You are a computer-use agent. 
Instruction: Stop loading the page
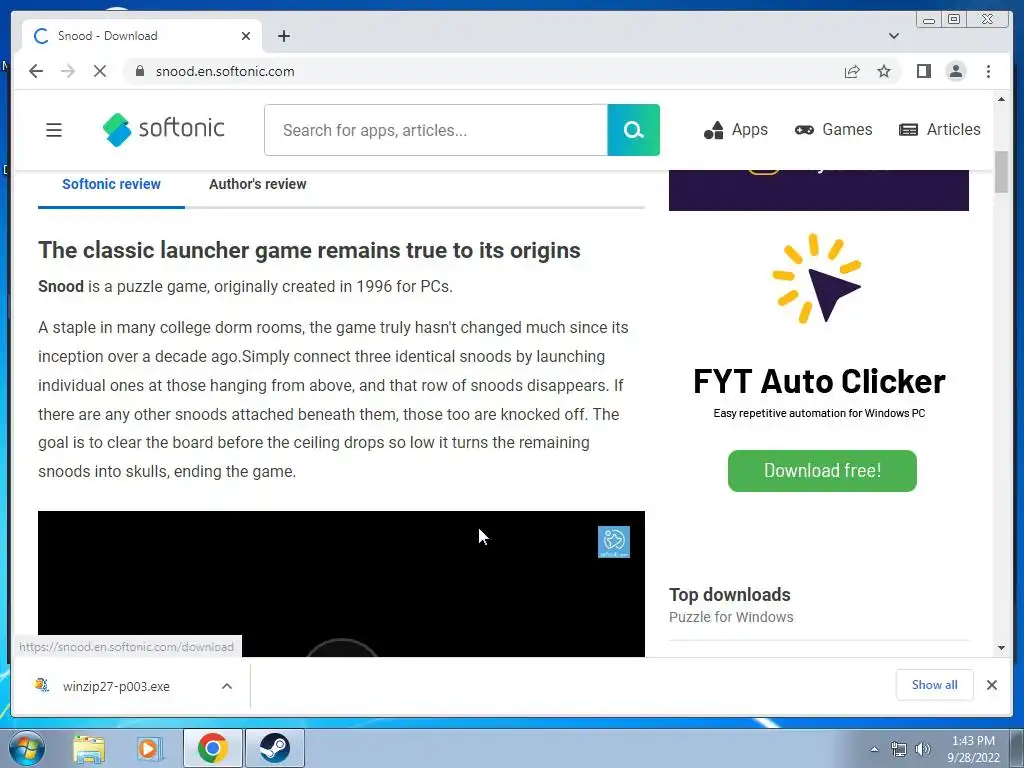pyautogui.click(x=100, y=71)
